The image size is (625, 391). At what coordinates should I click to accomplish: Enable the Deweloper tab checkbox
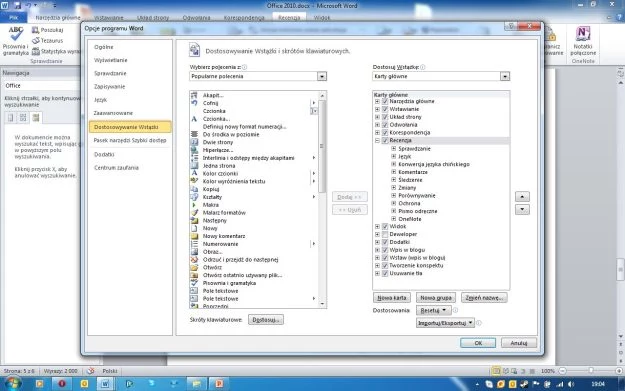pyautogui.click(x=385, y=234)
